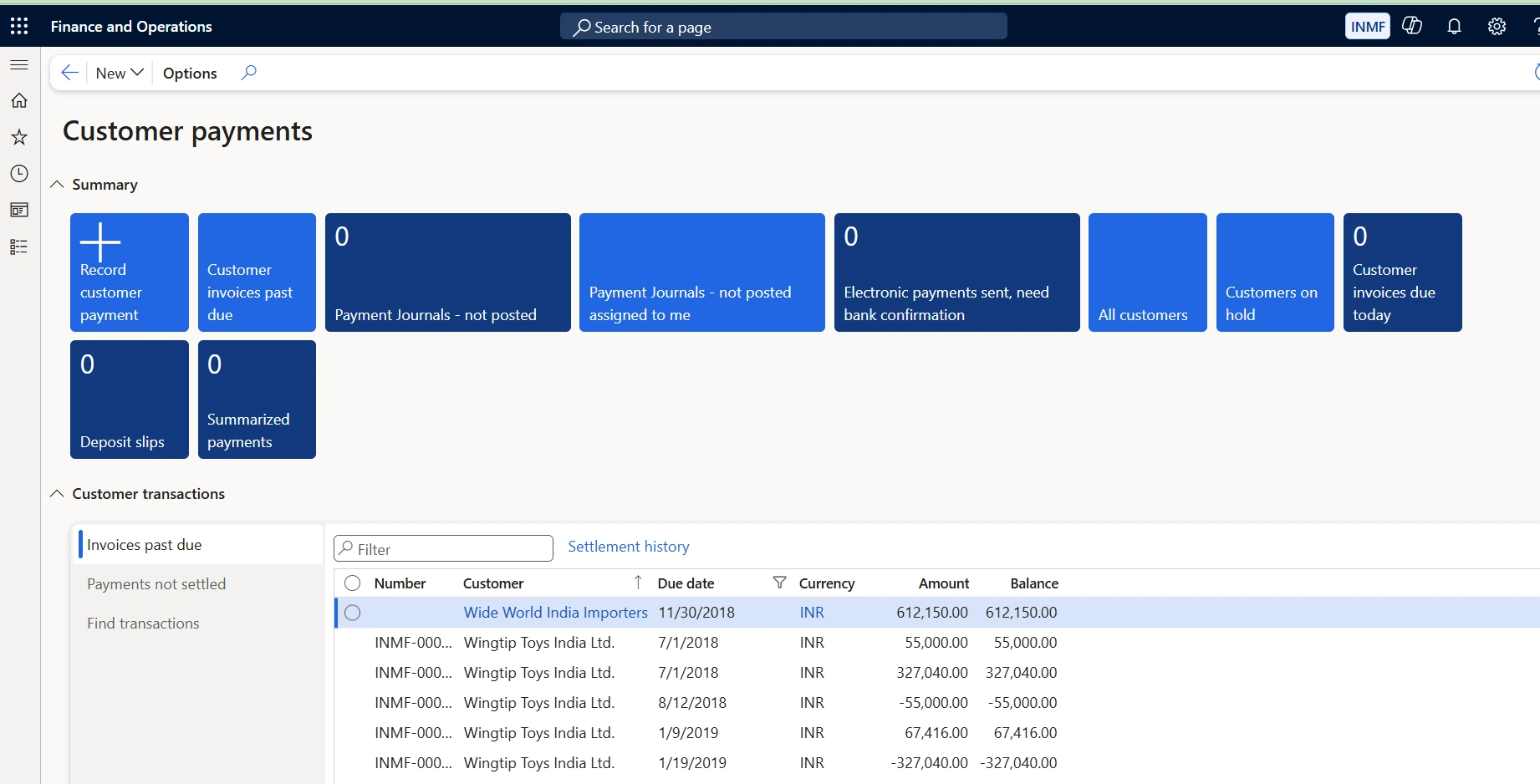Toggle select-all rows circle in header
1540x784 pixels.
353,583
